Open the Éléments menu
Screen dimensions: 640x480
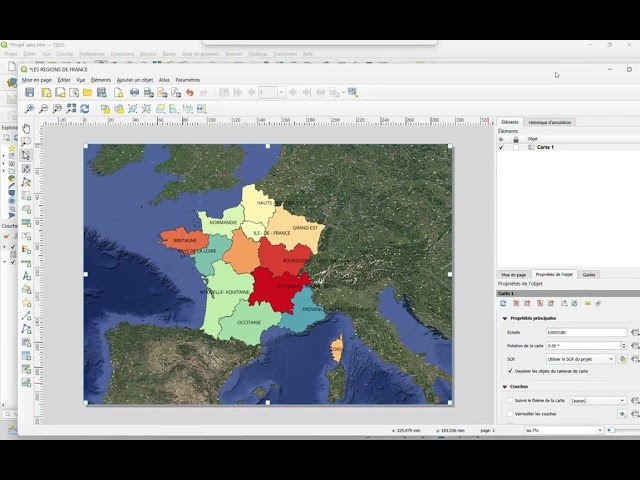point(101,80)
